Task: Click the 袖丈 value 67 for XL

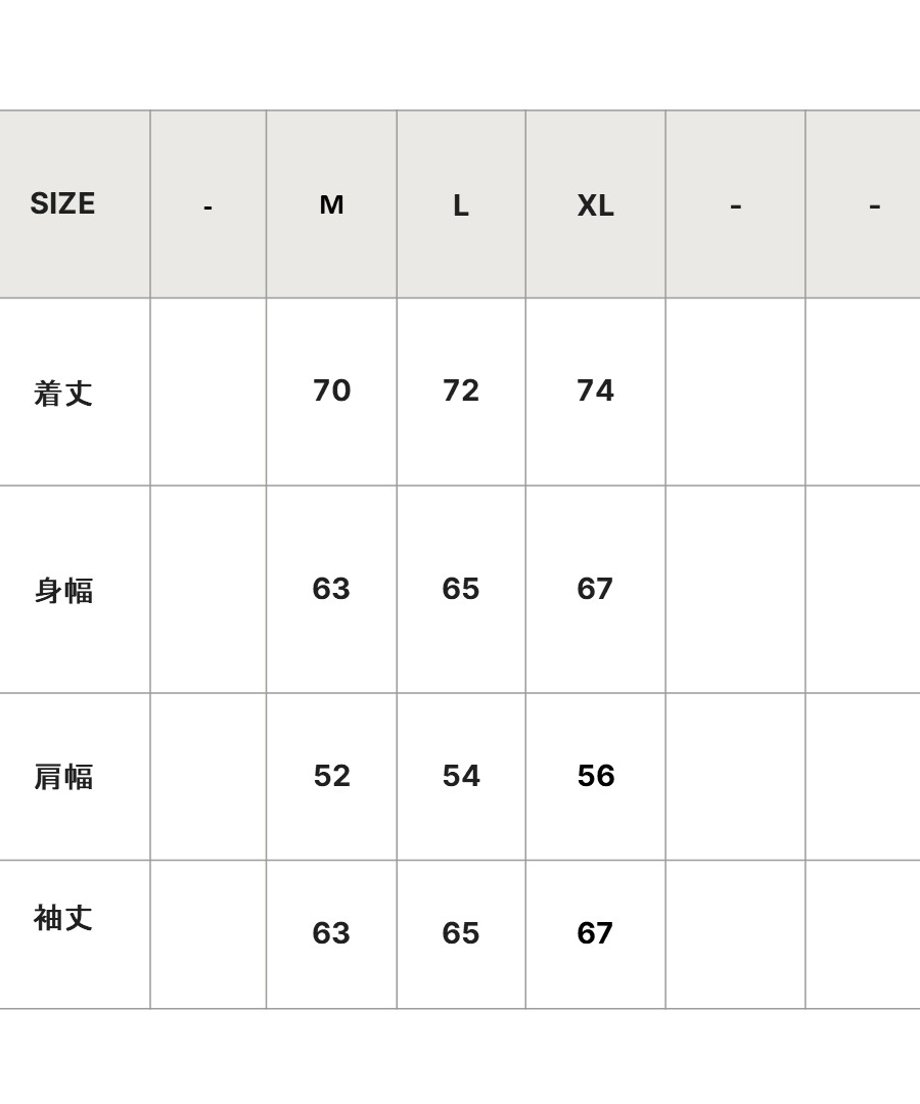Action: (x=596, y=933)
